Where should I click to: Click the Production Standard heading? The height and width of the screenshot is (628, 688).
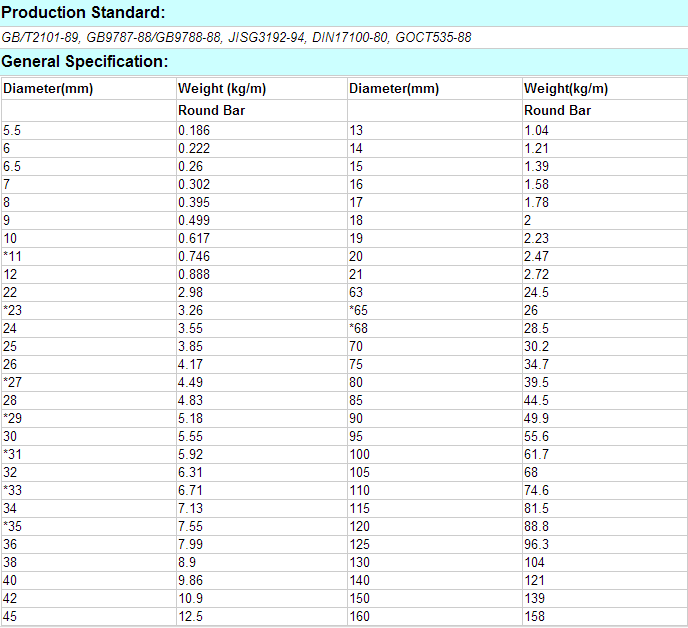83,13
